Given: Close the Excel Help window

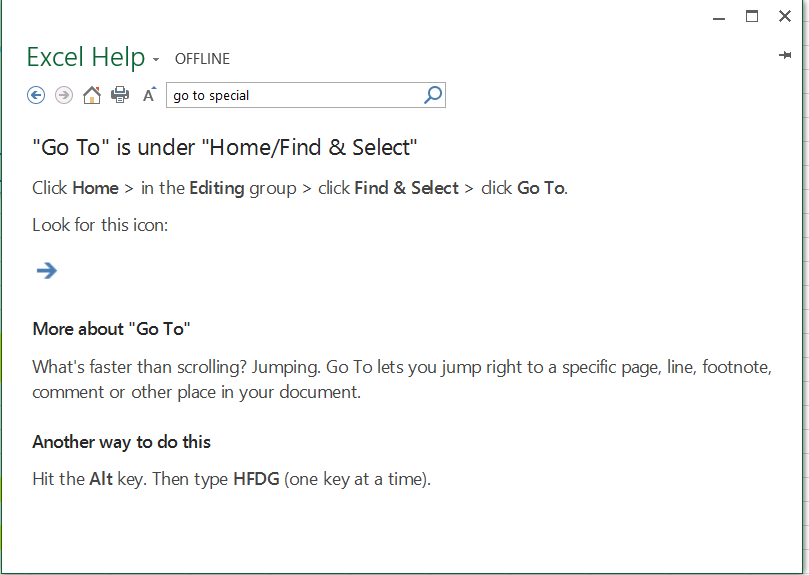Looking at the screenshot, I should click(785, 16).
